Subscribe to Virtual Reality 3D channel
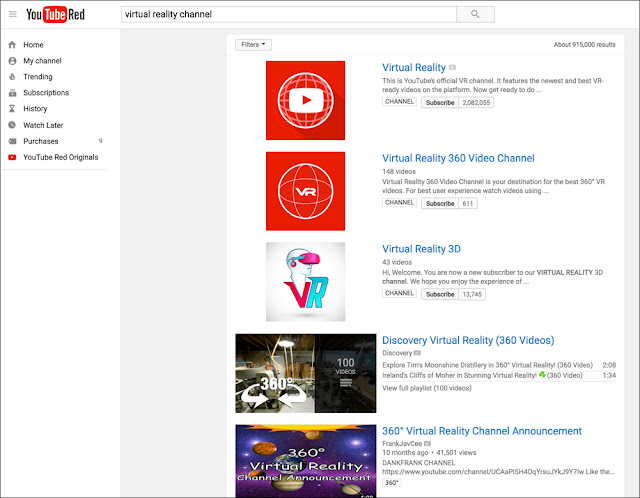 pyautogui.click(x=440, y=294)
